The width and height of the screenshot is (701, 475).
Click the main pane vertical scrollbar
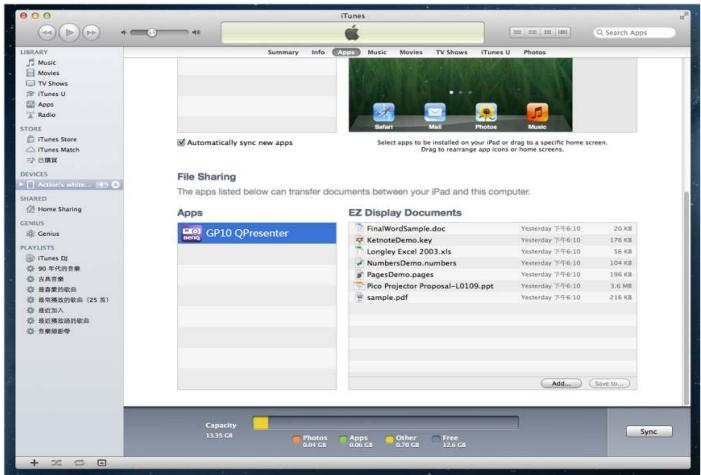686,297
